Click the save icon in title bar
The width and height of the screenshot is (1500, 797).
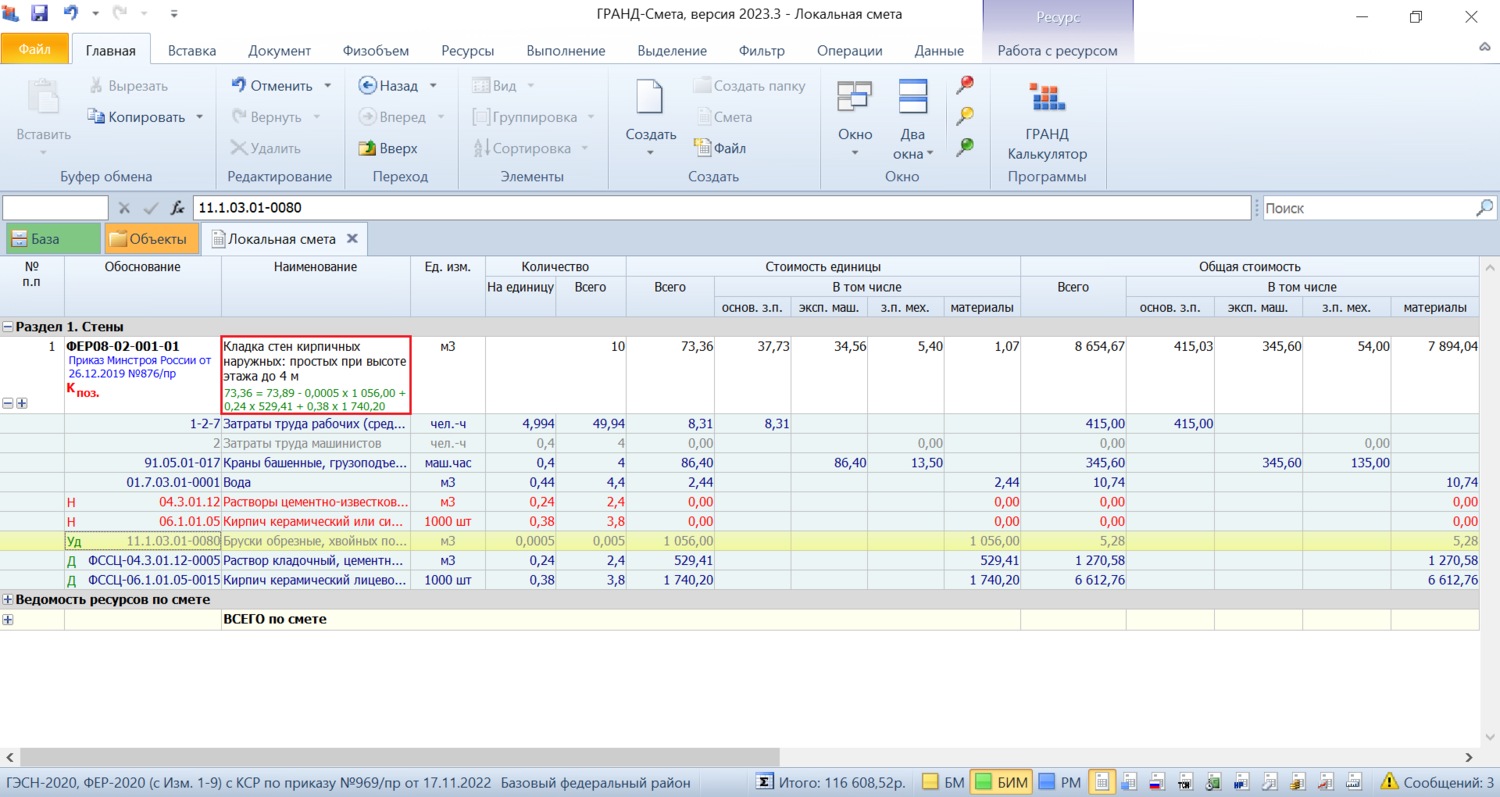coord(39,14)
